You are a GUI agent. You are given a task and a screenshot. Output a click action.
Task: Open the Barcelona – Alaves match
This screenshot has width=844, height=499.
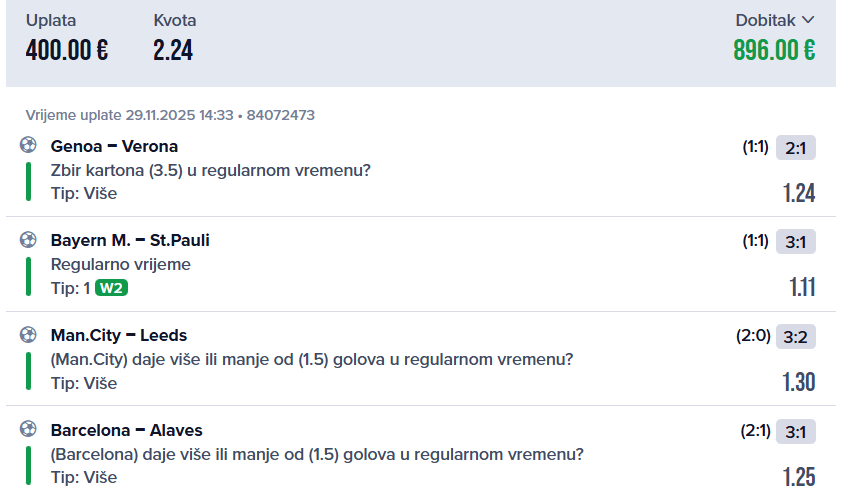[126, 430]
